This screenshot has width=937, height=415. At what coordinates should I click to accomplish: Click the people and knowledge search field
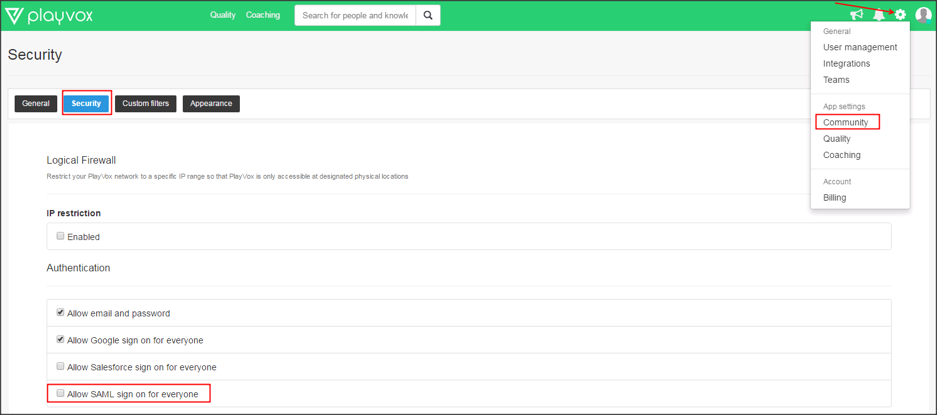pyautogui.click(x=355, y=16)
